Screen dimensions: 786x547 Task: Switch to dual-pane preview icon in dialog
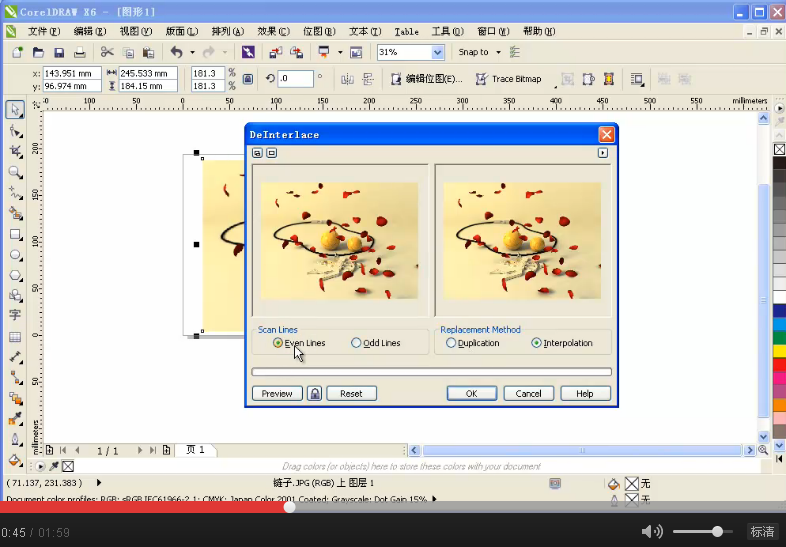pos(257,153)
